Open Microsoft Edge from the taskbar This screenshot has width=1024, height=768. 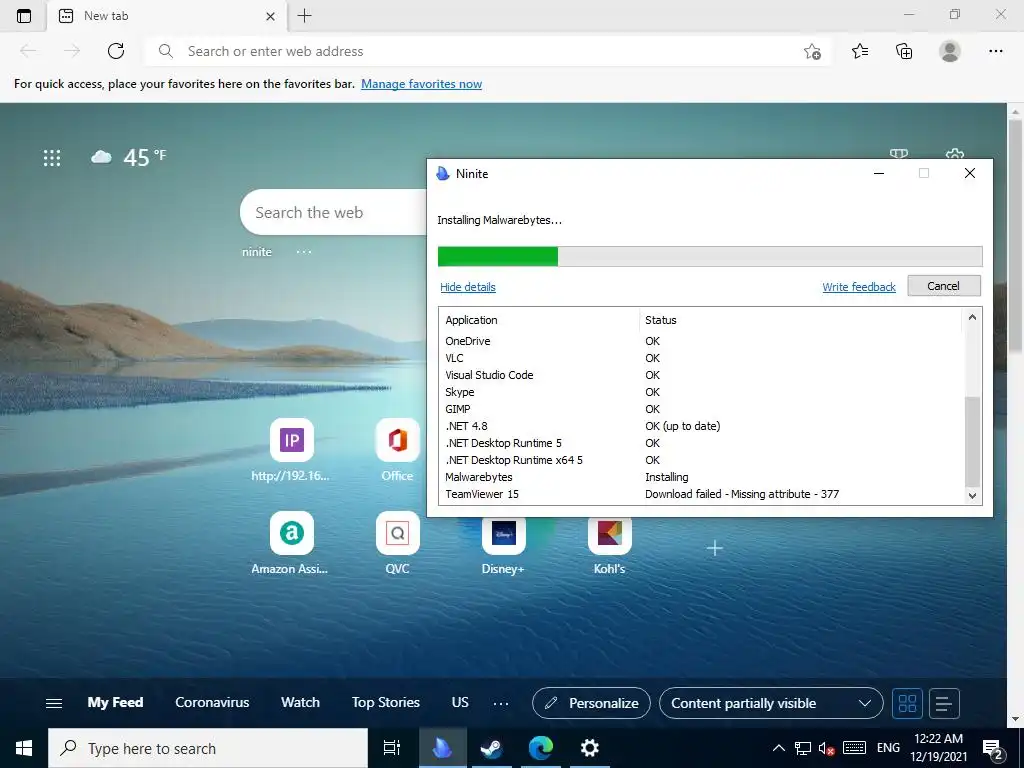point(541,748)
